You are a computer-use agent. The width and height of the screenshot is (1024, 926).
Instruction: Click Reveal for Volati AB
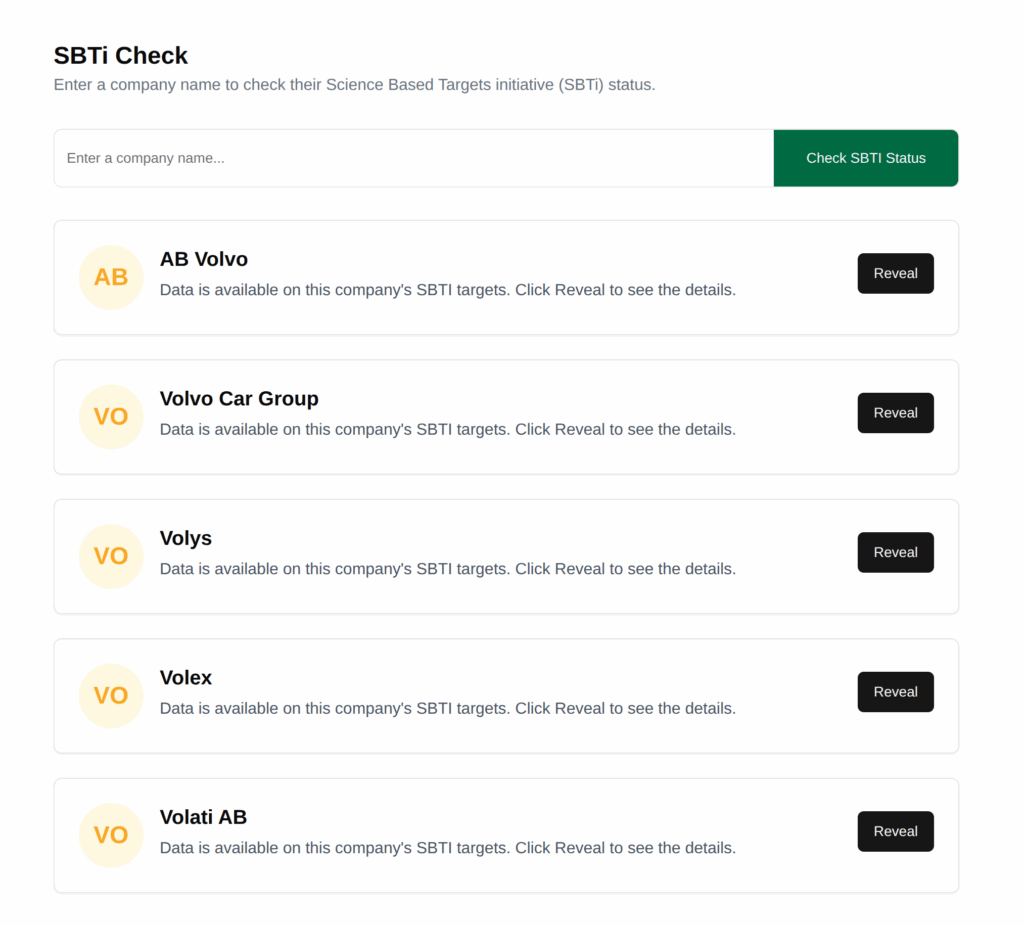pos(895,831)
